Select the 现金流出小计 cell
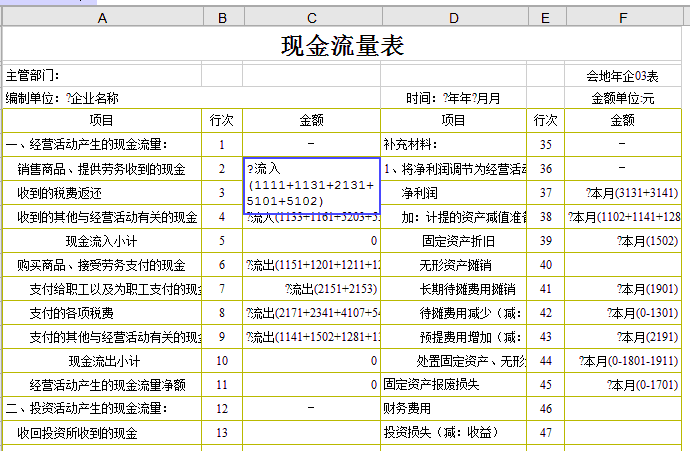Image resolution: width=690 pixels, height=451 pixels. click(x=102, y=361)
